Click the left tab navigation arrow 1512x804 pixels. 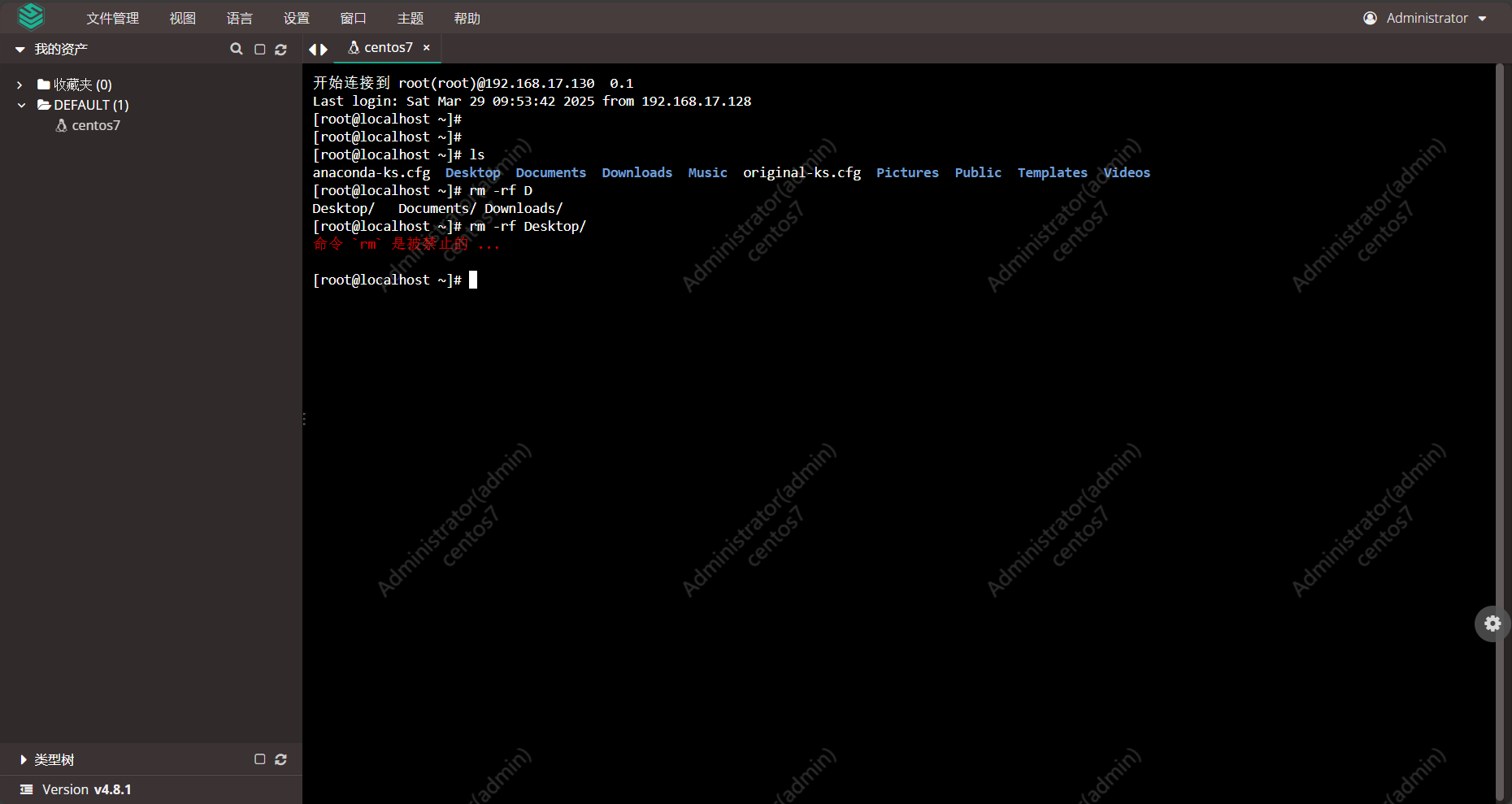312,49
